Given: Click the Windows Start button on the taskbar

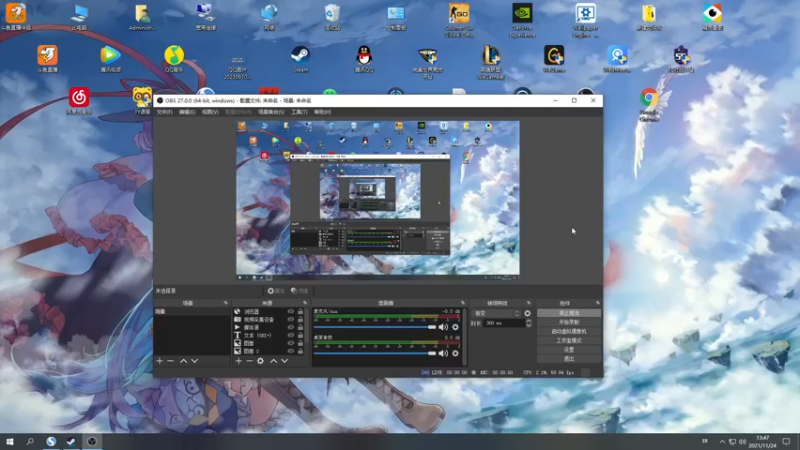Looking at the screenshot, I should (11, 441).
